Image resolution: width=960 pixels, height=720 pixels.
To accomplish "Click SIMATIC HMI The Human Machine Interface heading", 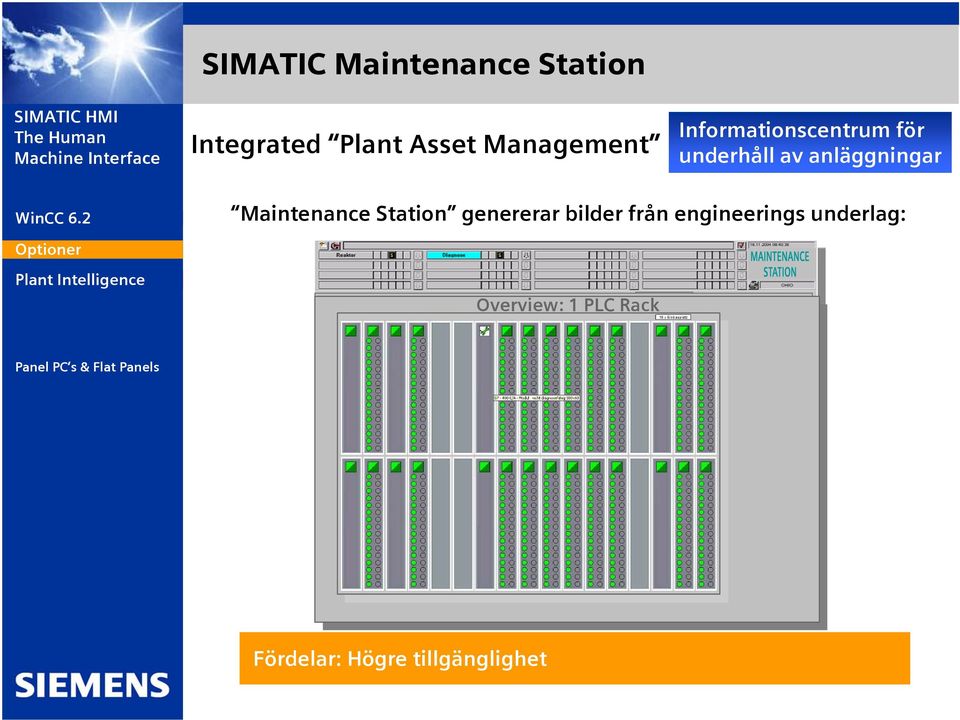I will 87,137.
